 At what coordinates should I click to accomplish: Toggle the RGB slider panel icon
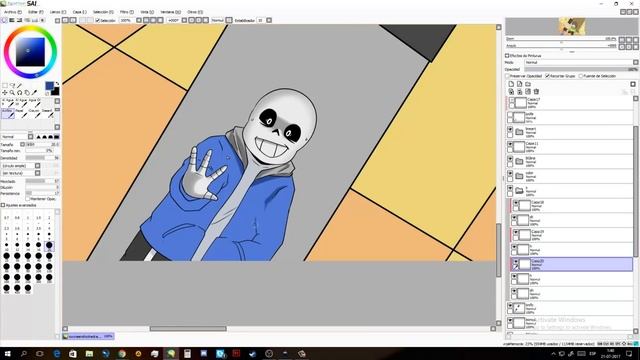click(12, 20)
